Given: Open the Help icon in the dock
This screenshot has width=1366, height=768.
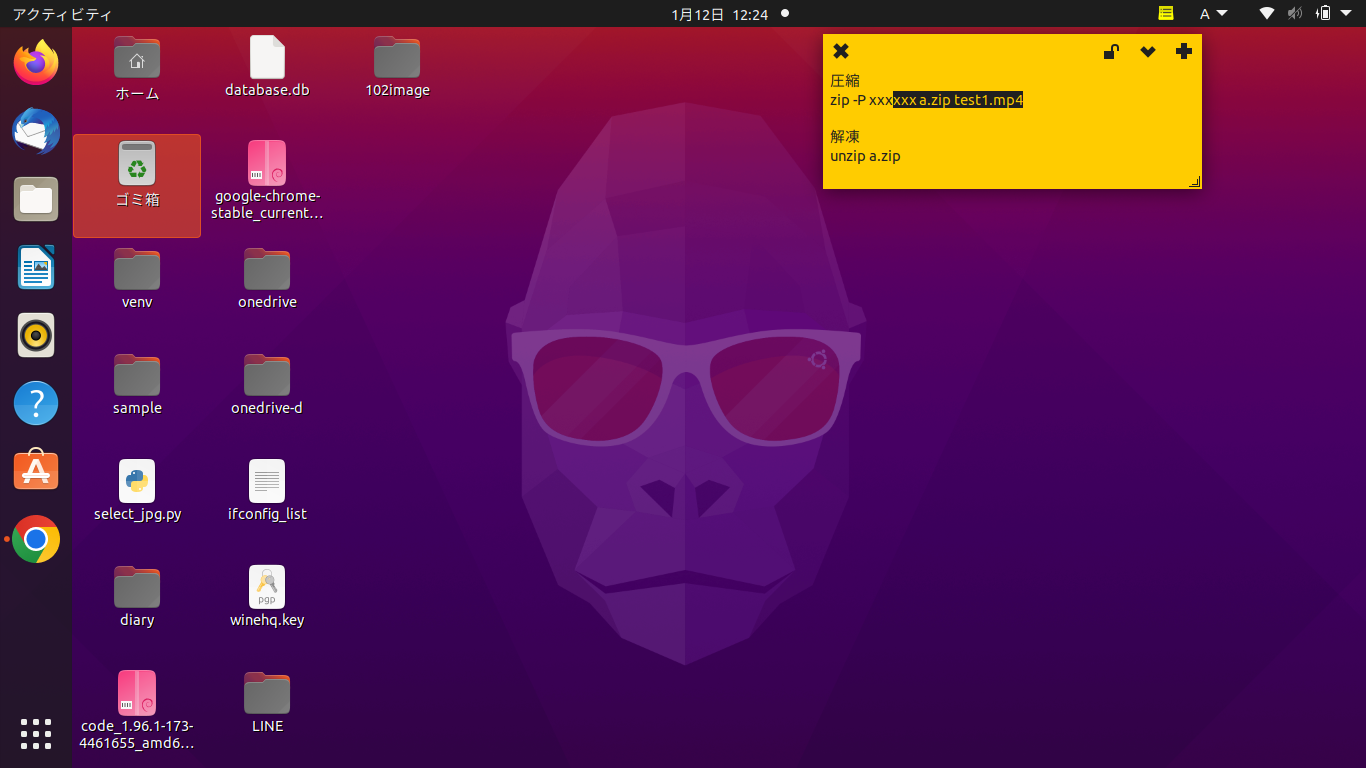Looking at the screenshot, I should coord(36,403).
